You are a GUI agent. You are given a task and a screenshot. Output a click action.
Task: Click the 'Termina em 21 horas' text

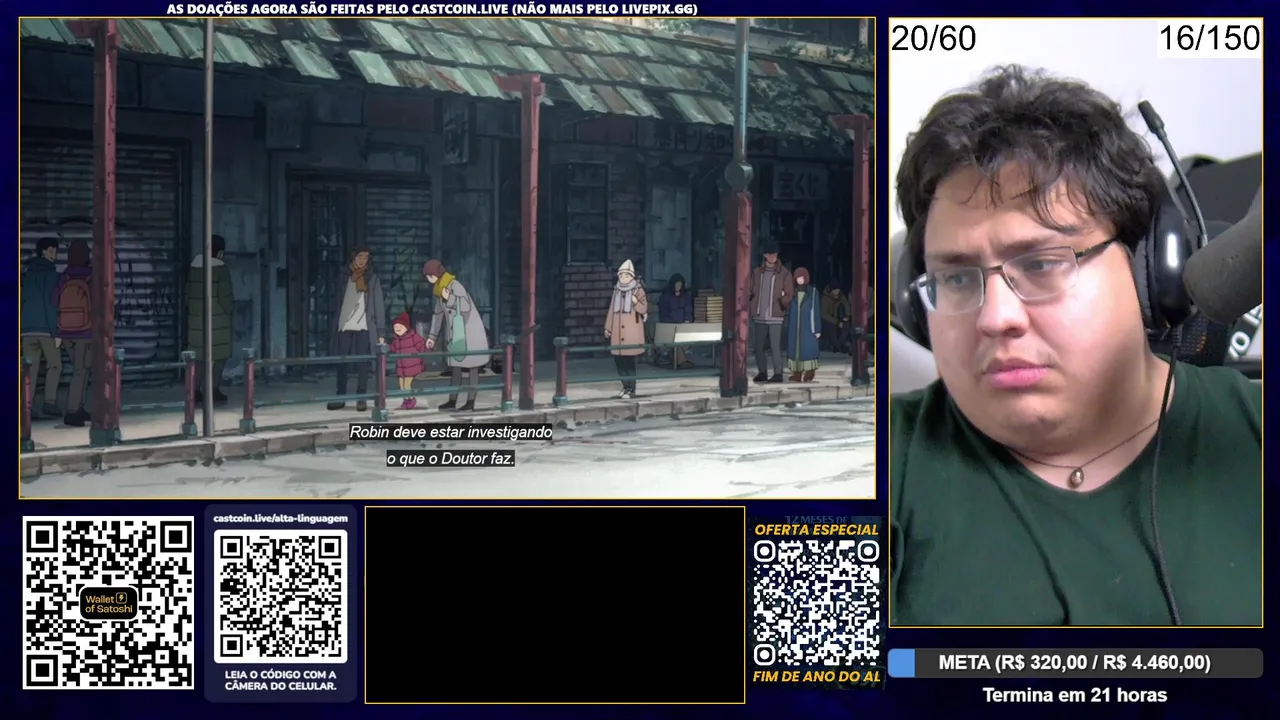(1075, 695)
